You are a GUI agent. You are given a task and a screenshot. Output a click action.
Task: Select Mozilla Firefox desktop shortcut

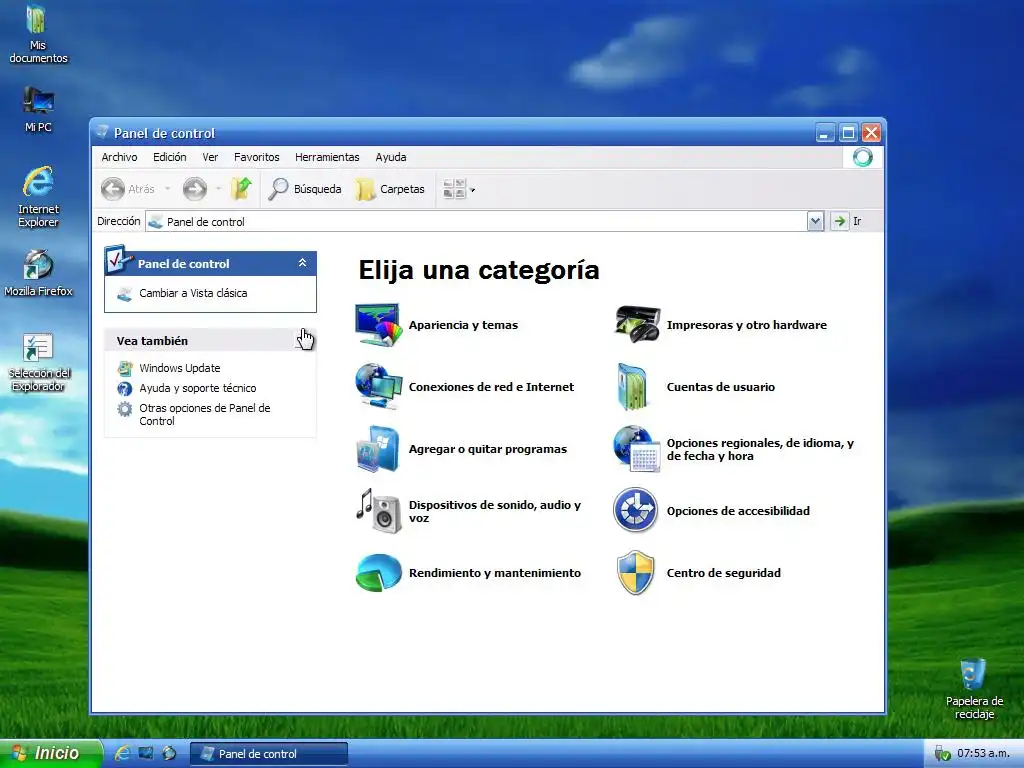(38, 273)
